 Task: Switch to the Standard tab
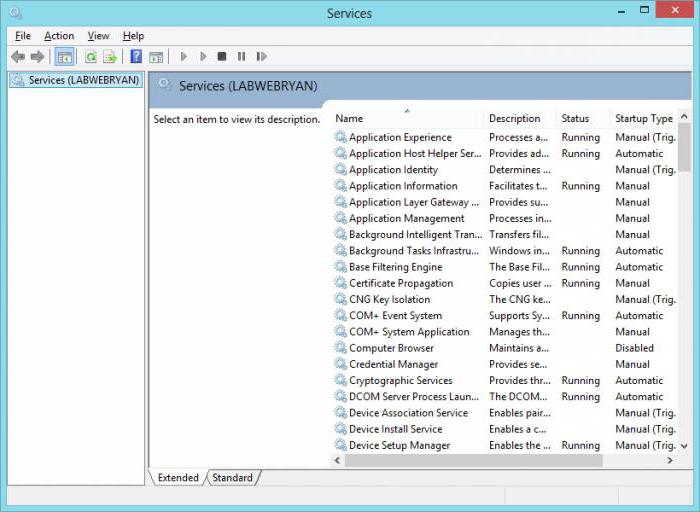(232, 478)
